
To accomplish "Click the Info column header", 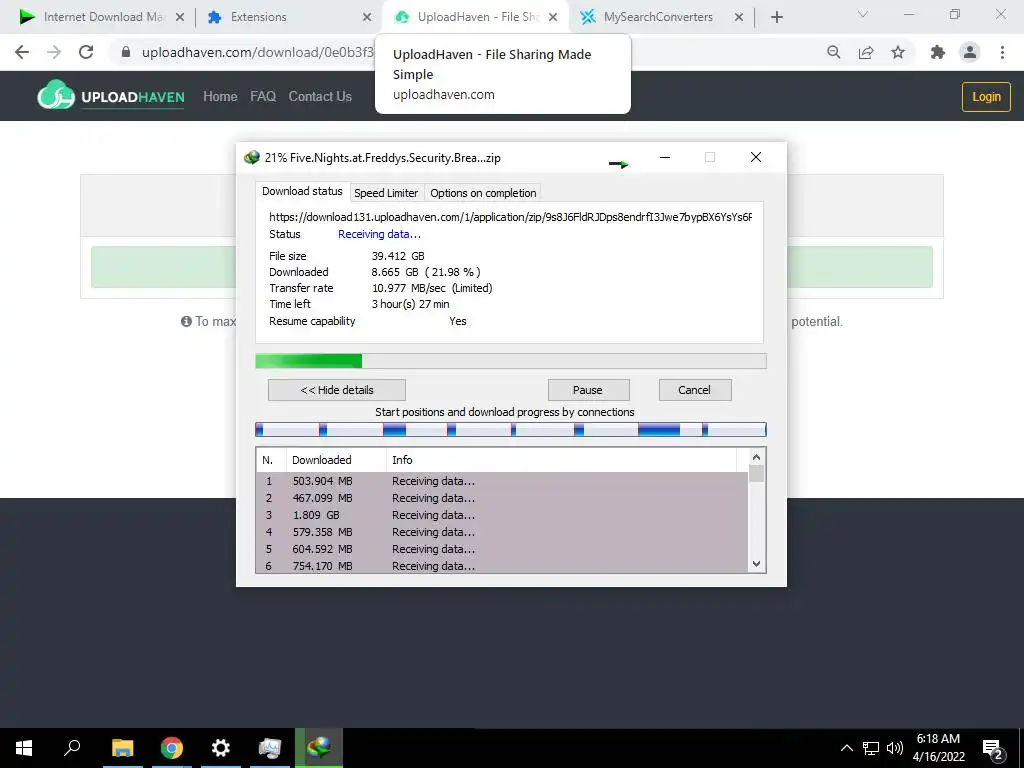I will [562, 460].
